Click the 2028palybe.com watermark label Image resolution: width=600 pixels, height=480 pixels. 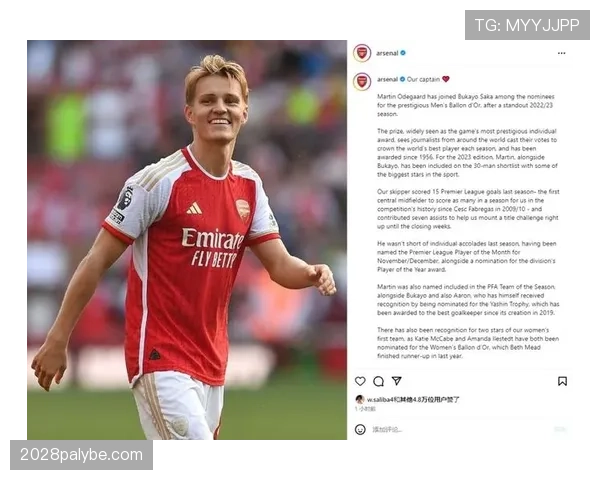coord(81,455)
